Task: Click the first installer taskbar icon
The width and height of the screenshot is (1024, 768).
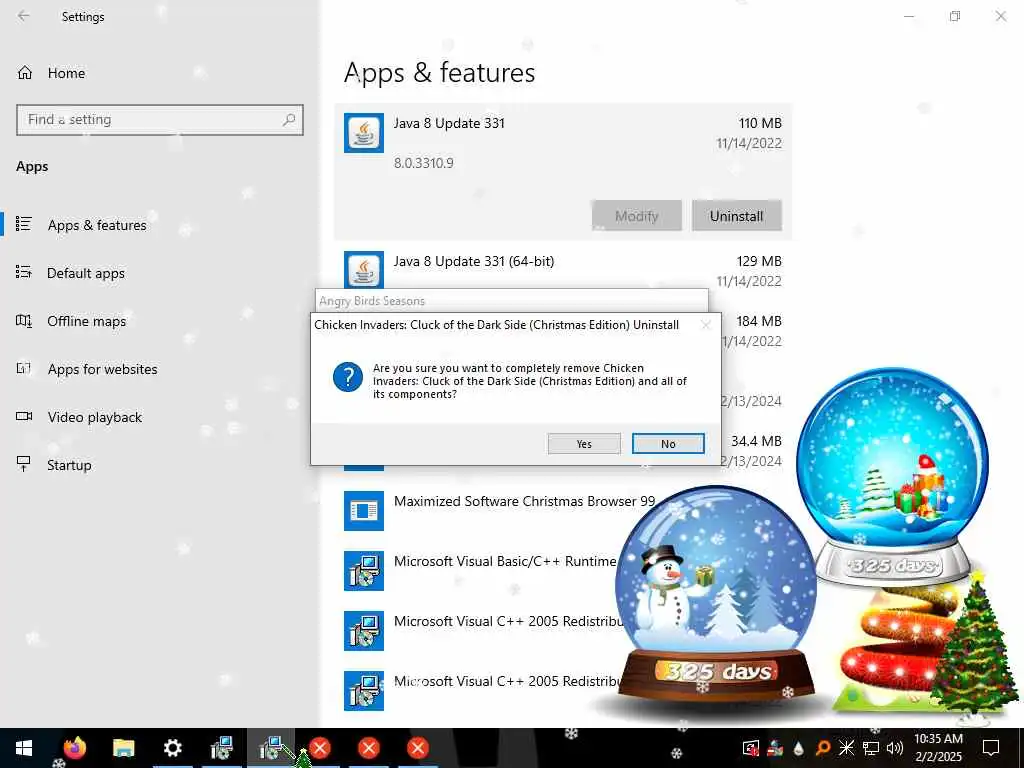Action: tap(221, 748)
